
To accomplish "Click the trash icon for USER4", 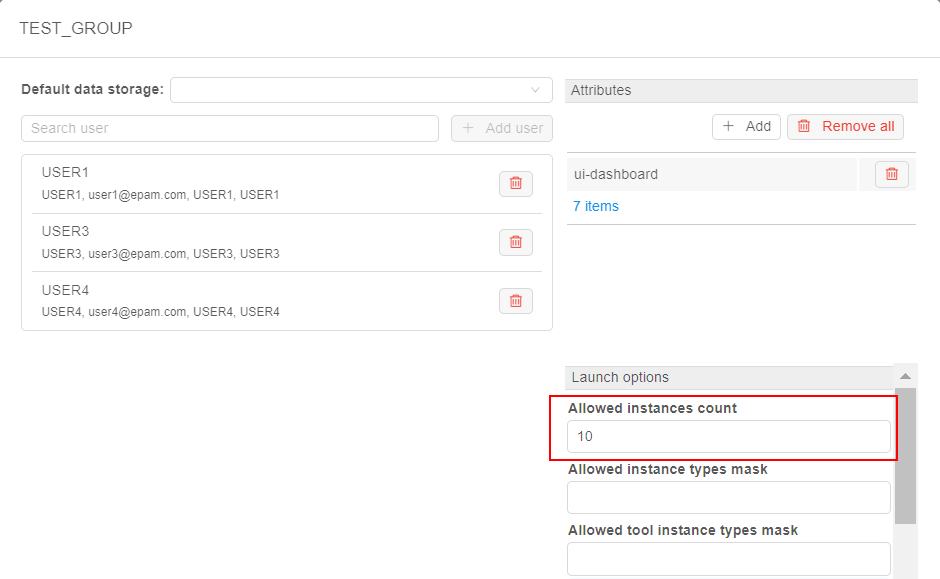I will (516, 301).
